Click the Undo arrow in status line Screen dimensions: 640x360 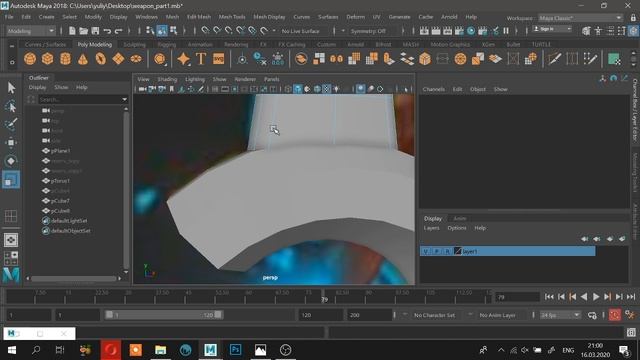click(107, 31)
